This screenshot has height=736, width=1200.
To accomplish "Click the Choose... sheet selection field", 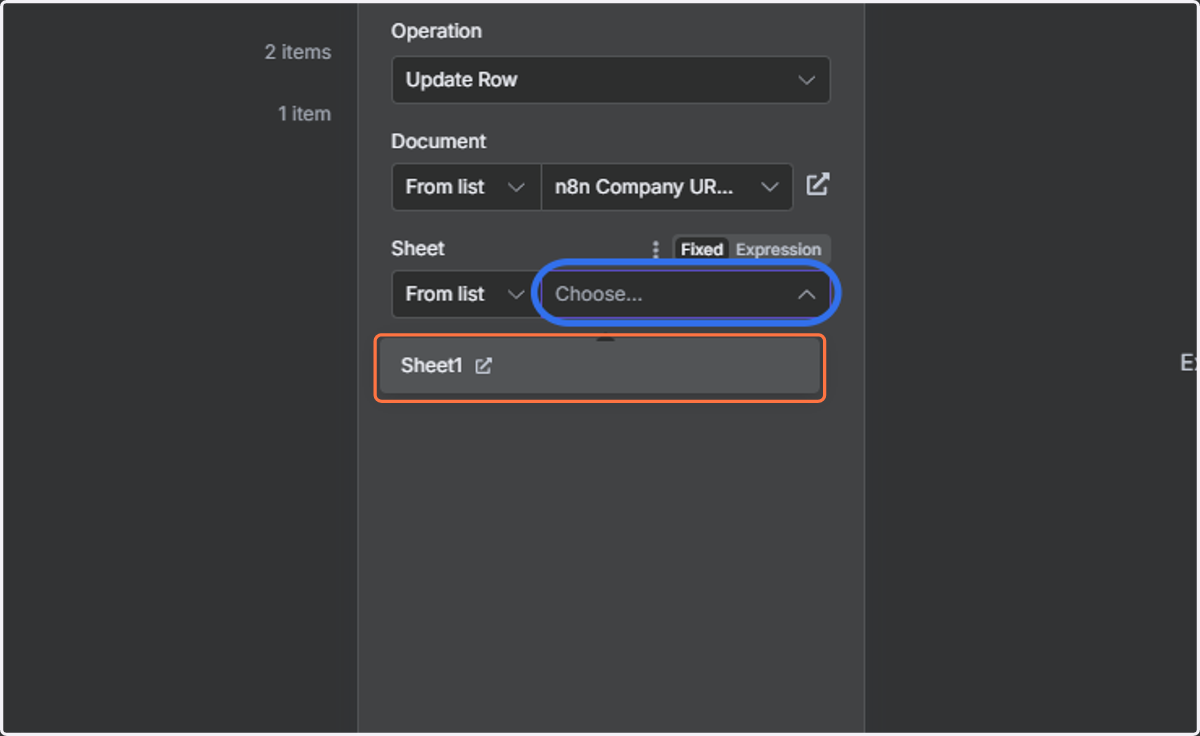I will (686, 294).
